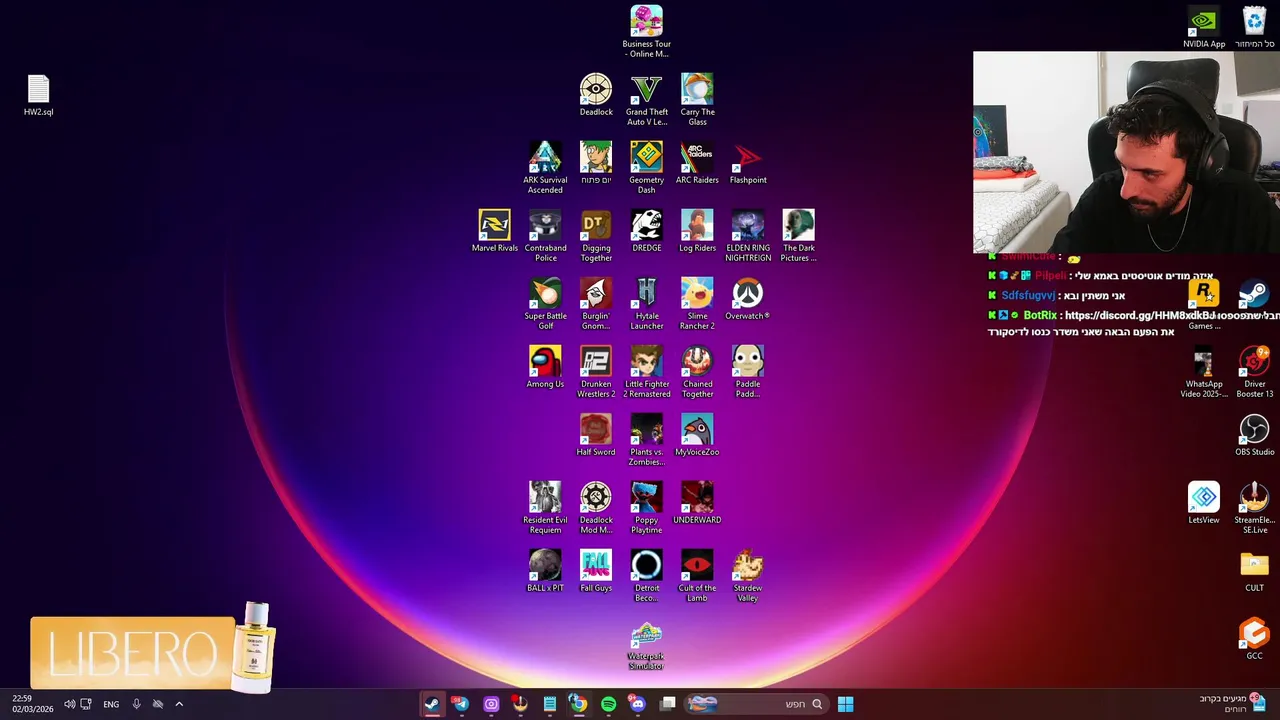Open the Carry The Glass icon
Image resolution: width=1280 pixels, height=720 pixels.
click(697, 100)
